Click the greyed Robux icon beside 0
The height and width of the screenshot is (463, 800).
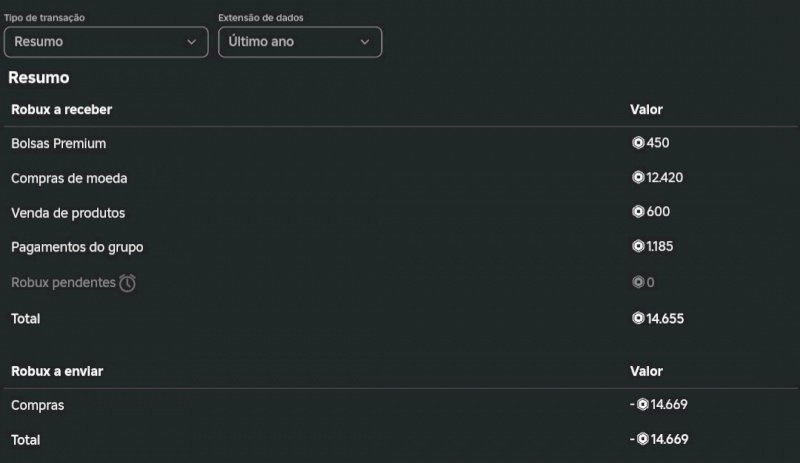coord(638,283)
